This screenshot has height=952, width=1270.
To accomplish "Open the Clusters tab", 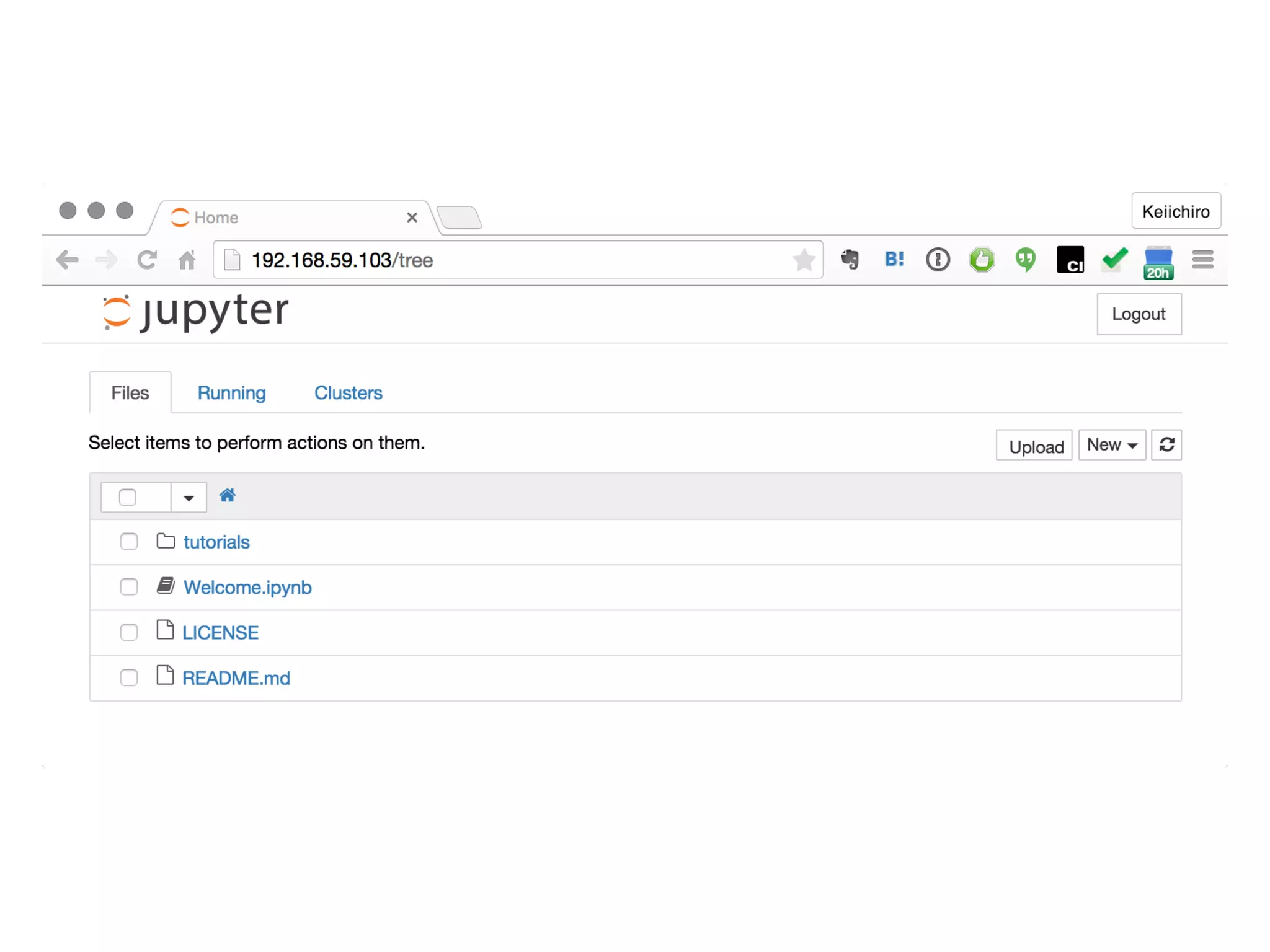I will 348,393.
